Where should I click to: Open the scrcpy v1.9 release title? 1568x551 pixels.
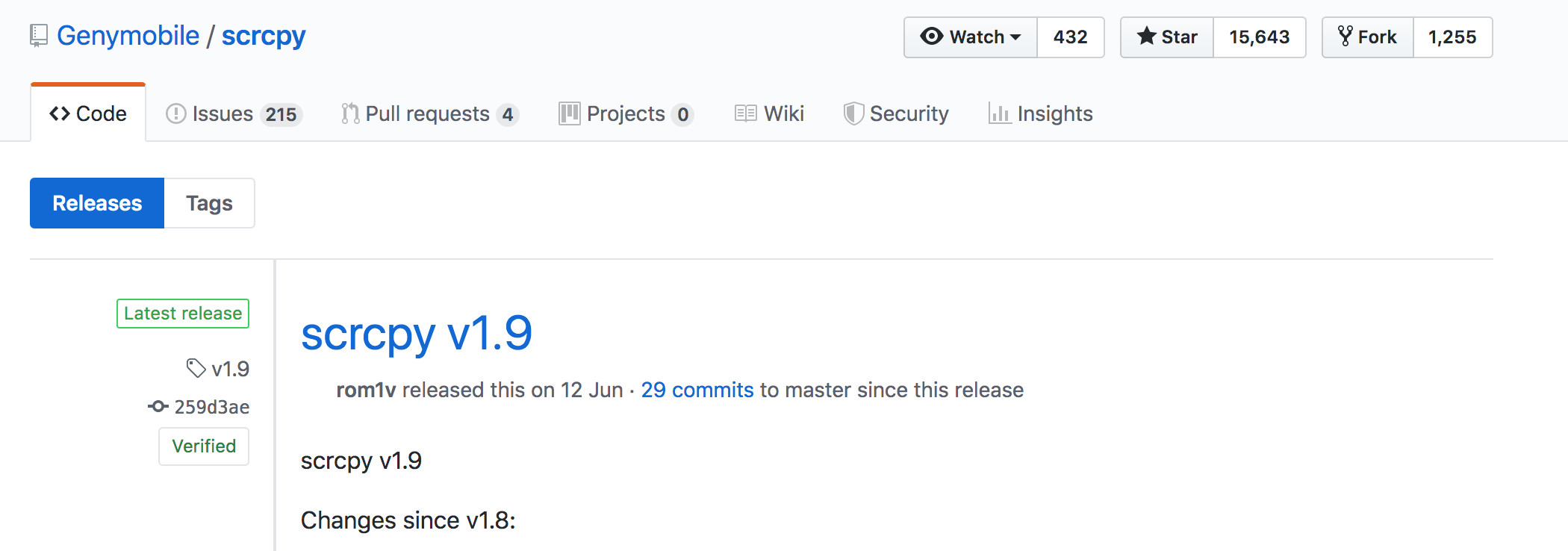(417, 333)
